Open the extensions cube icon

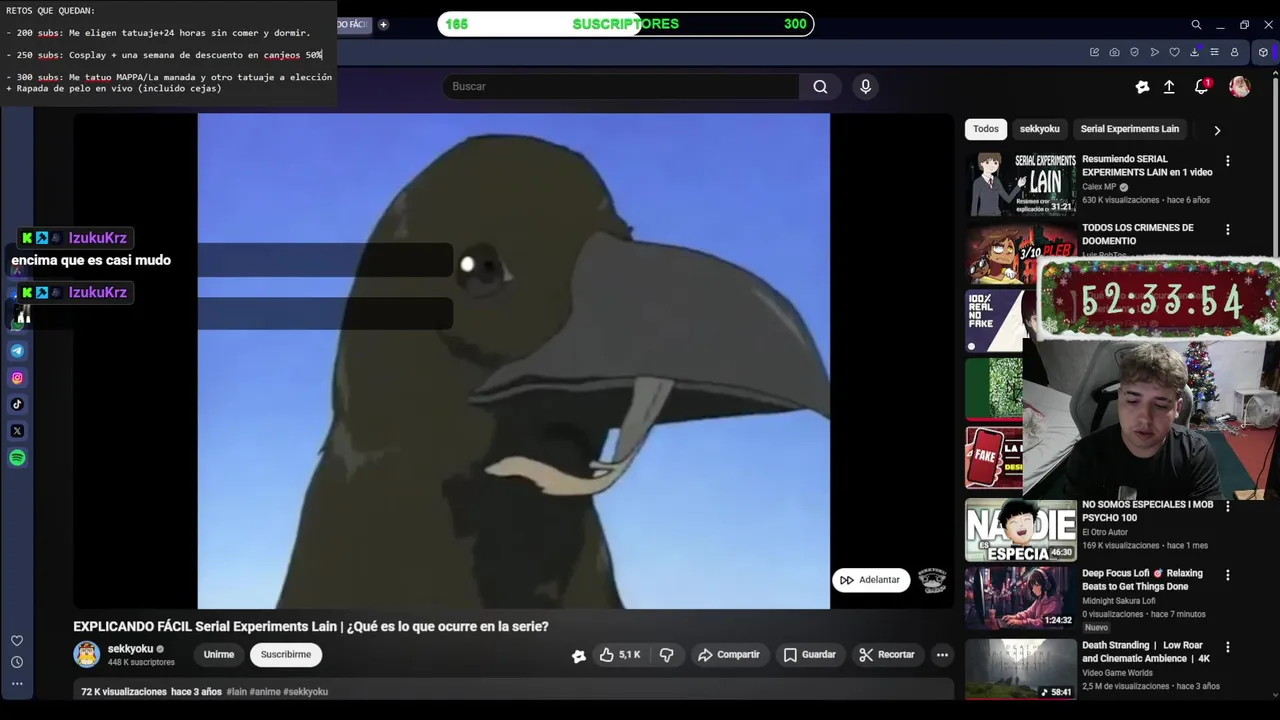(1263, 52)
